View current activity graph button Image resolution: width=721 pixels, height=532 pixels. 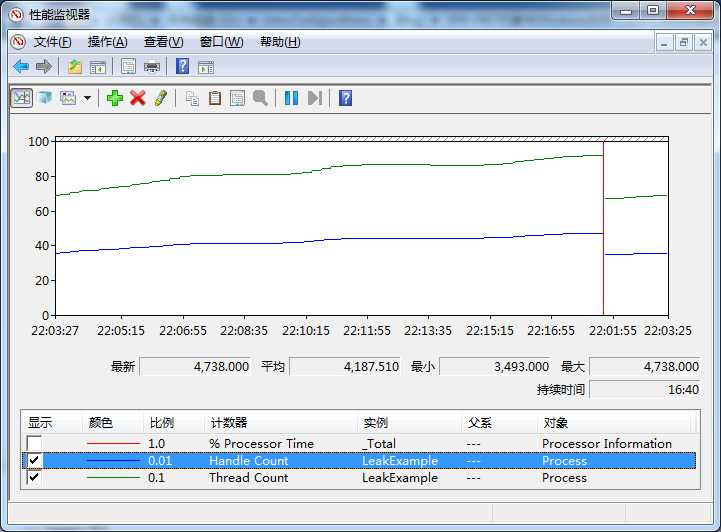coord(22,98)
